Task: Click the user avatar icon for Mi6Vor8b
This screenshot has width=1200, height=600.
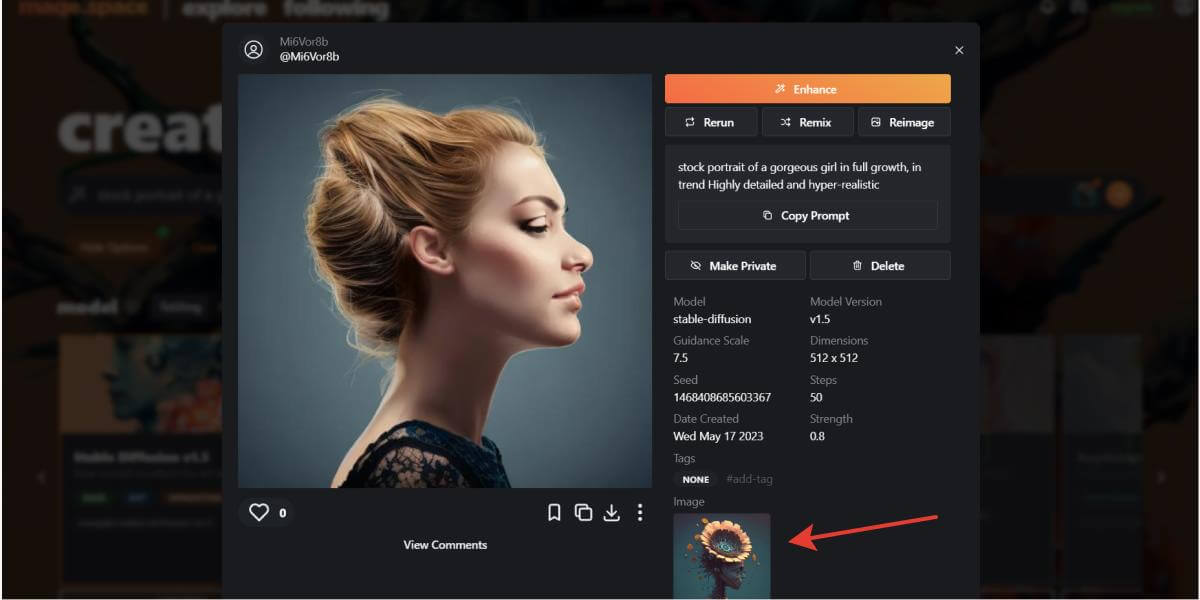Action: [254, 49]
